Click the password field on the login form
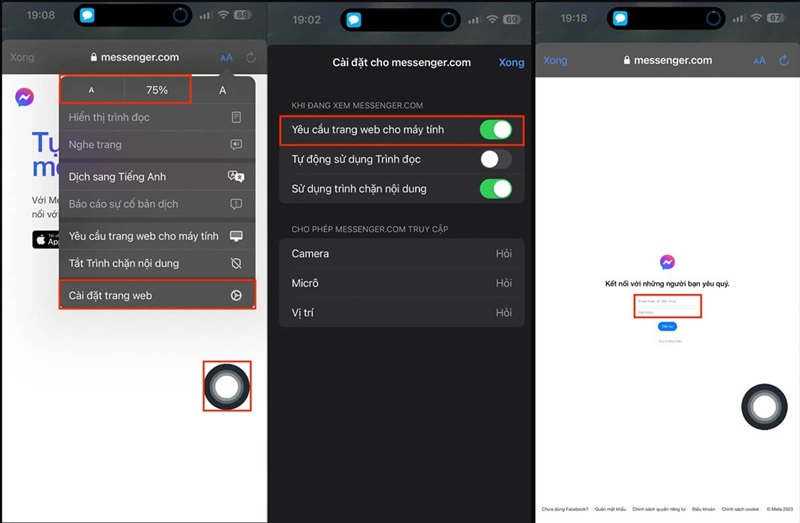This screenshot has width=800, height=523. coord(667,312)
